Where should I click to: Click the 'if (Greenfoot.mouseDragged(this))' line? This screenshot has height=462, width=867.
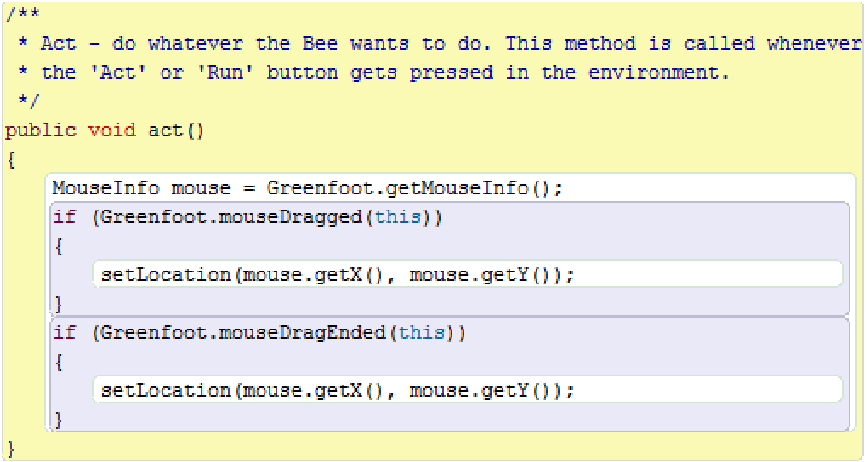pyautogui.click(x=248, y=217)
